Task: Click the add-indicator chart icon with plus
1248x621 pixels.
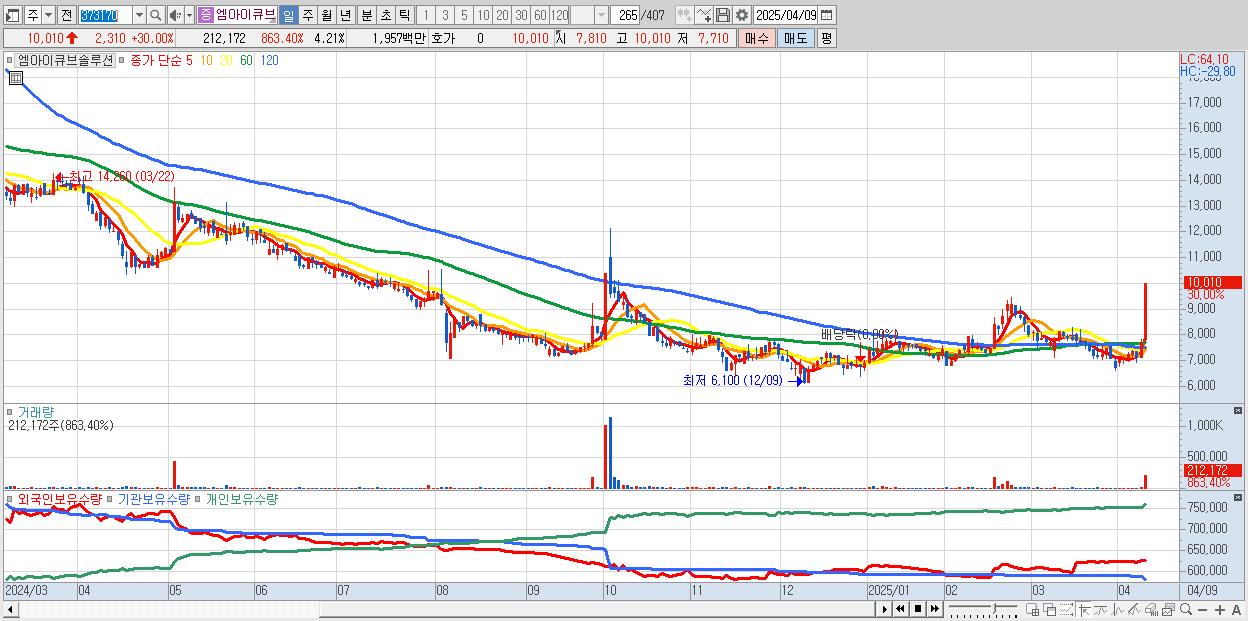Action: point(704,15)
